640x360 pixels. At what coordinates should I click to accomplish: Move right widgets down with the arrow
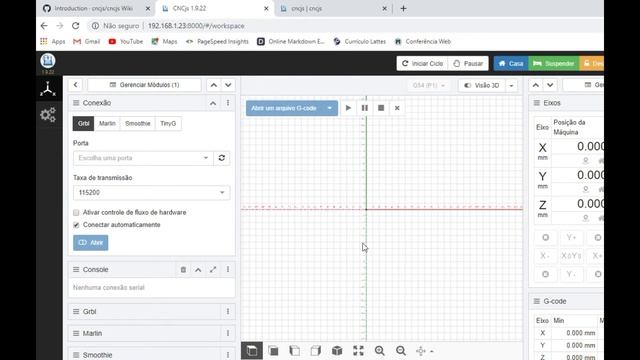[x=550, y=85]
